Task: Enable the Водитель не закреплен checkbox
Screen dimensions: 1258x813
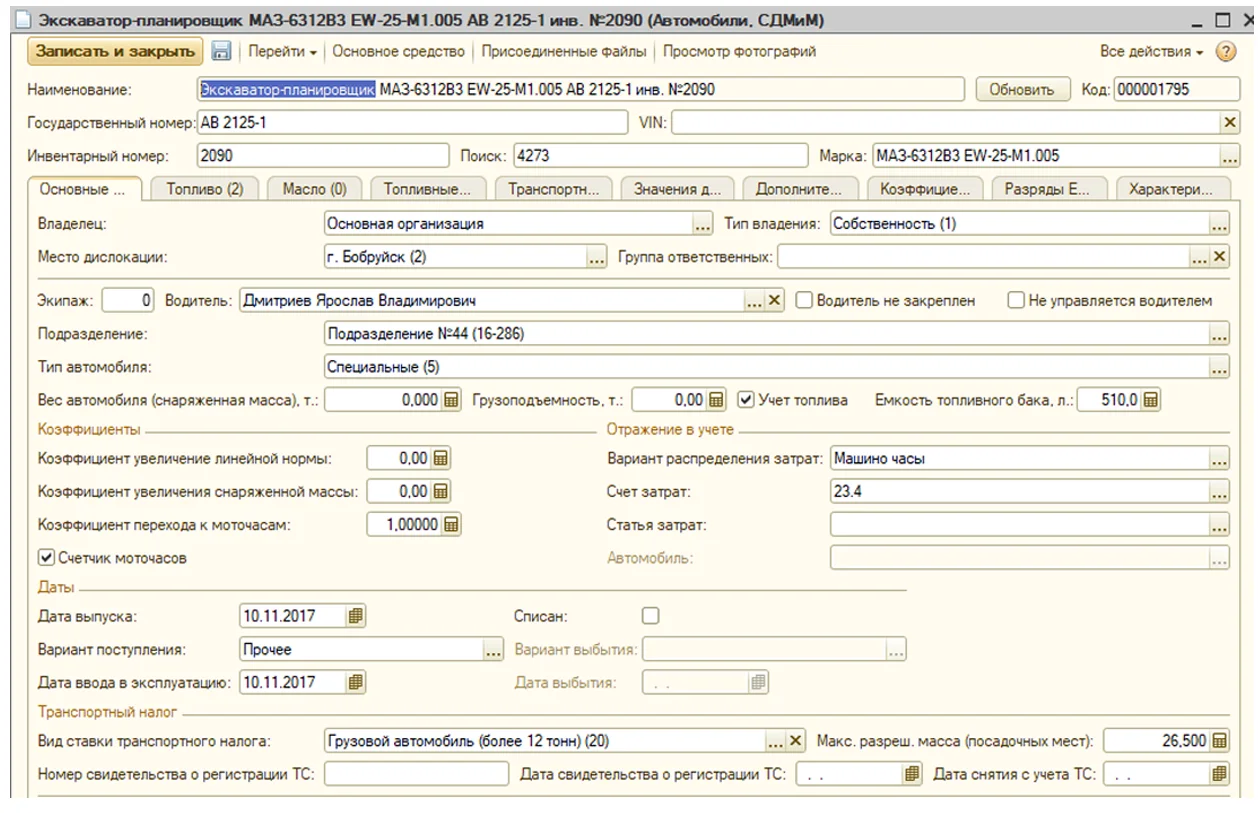Action: [x=804, y=301]
